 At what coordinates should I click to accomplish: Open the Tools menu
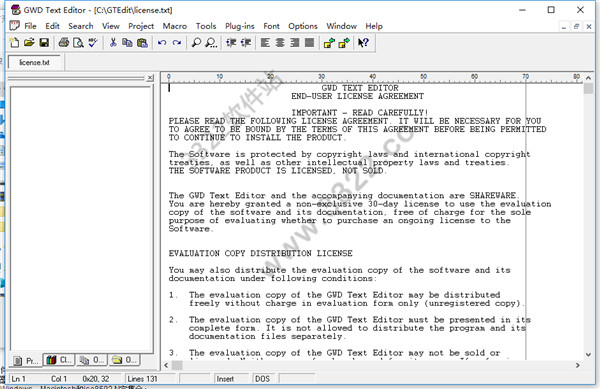206,26
